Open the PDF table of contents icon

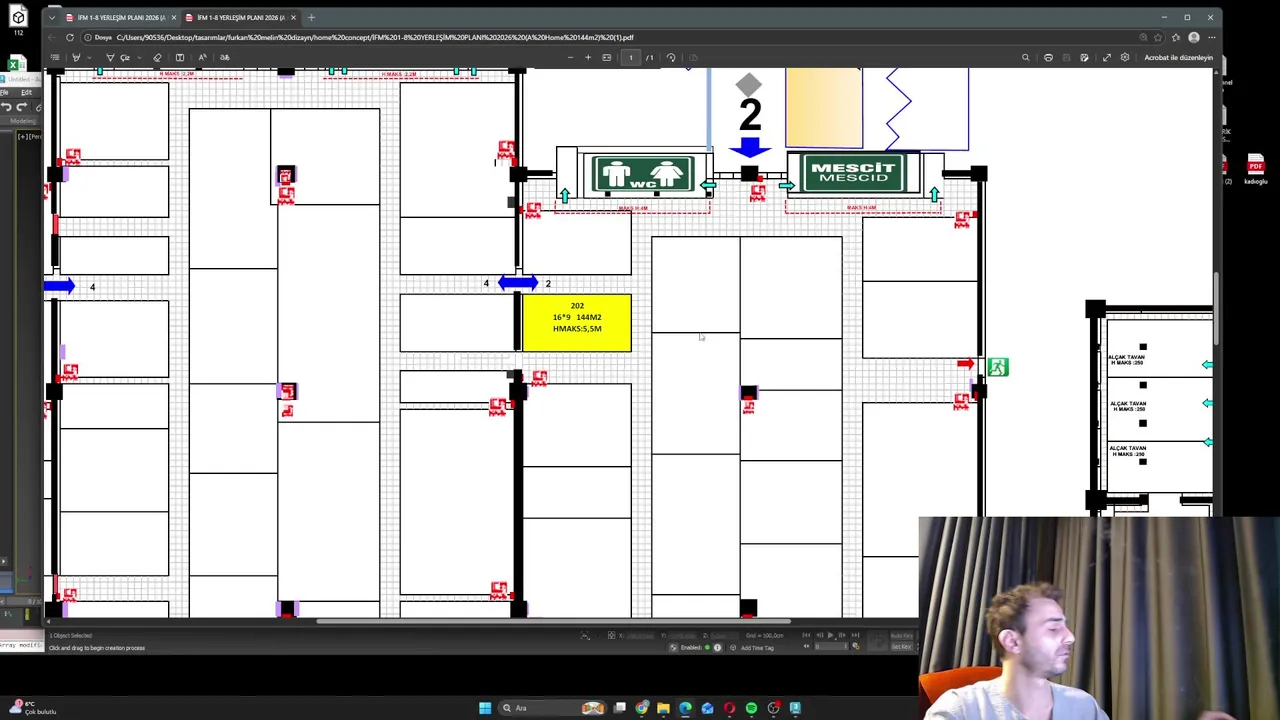click(55, 57)
